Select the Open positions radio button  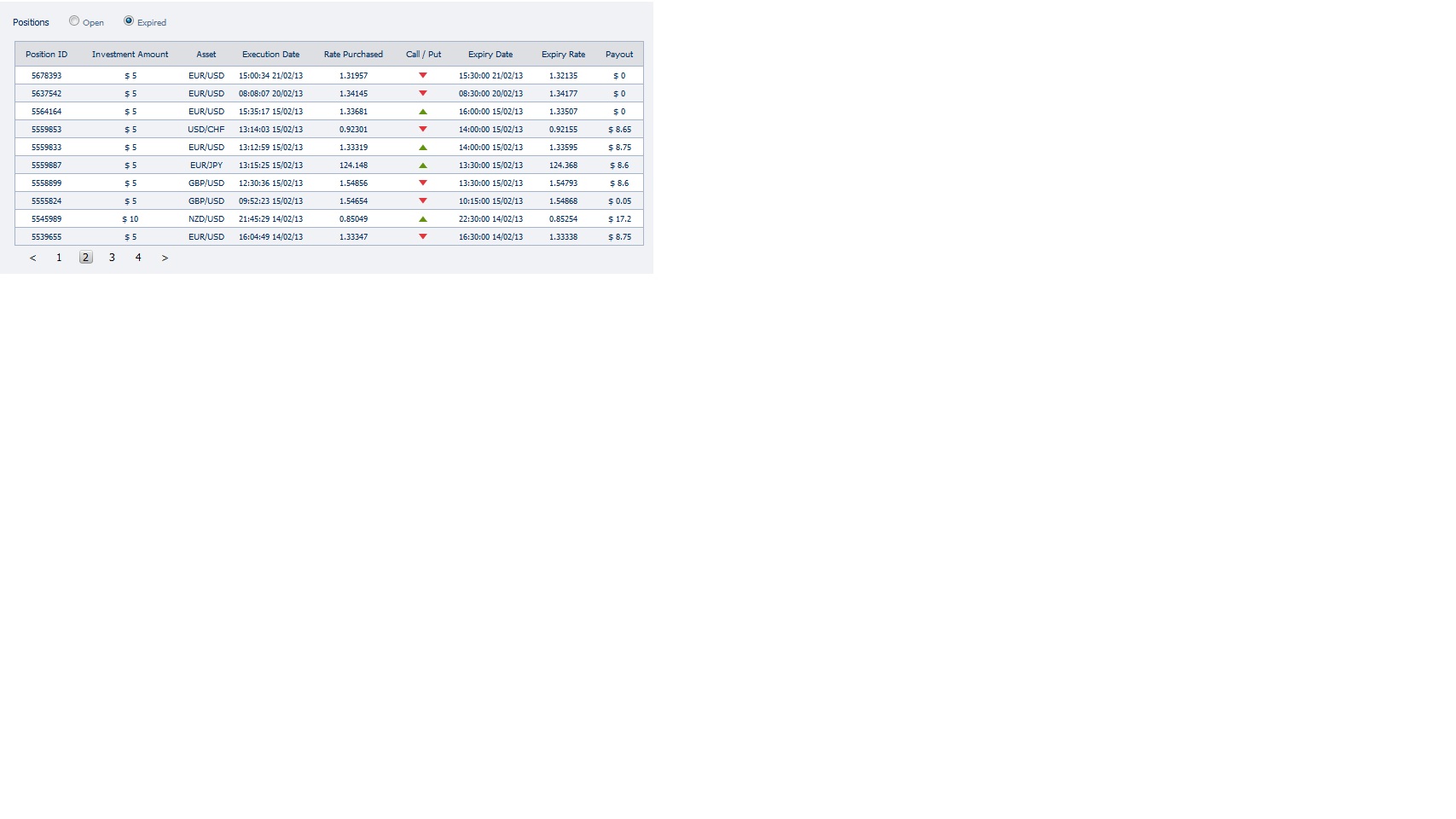[74, 21]
